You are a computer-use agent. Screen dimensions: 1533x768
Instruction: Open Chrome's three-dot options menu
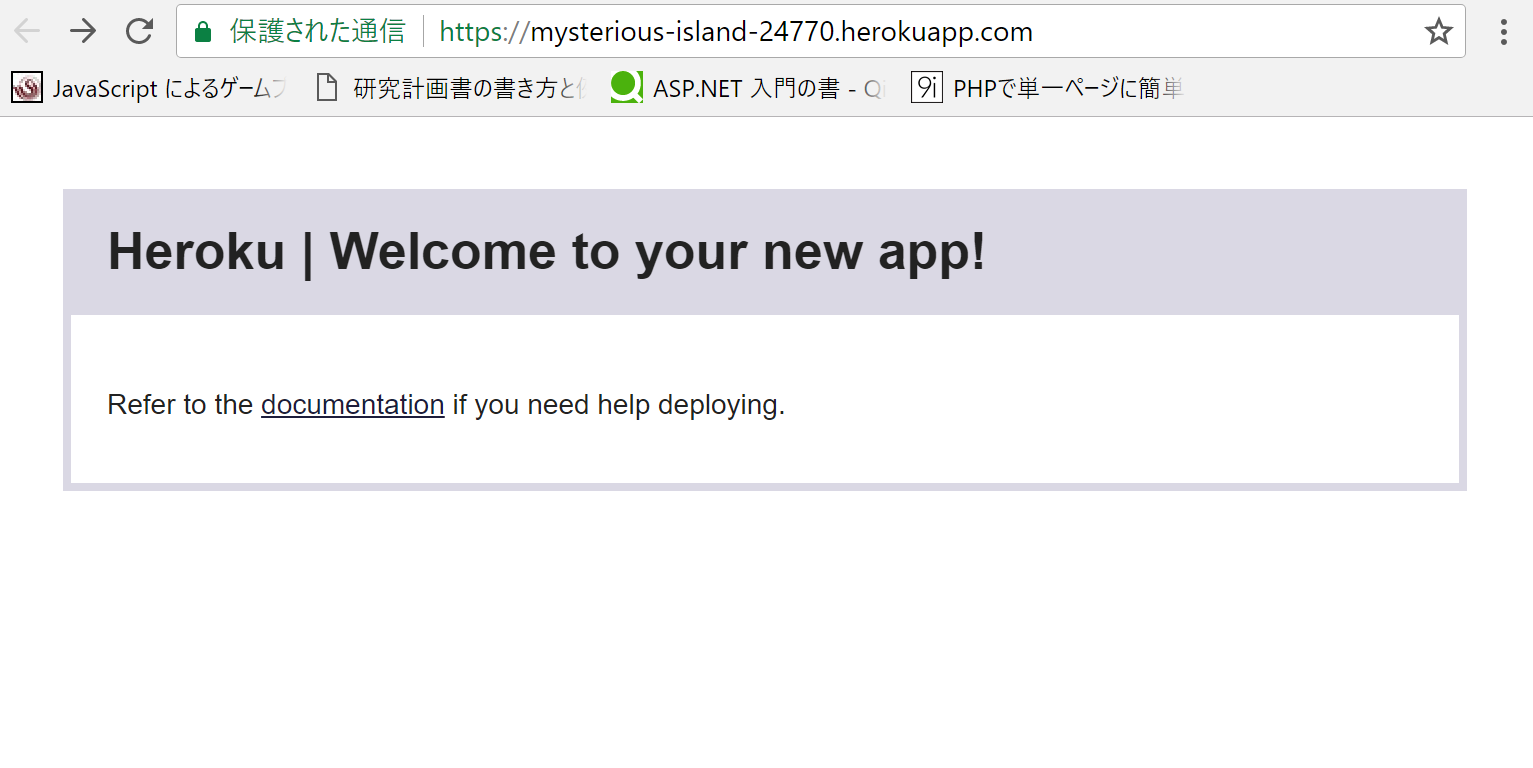[x=1503, y=31]
